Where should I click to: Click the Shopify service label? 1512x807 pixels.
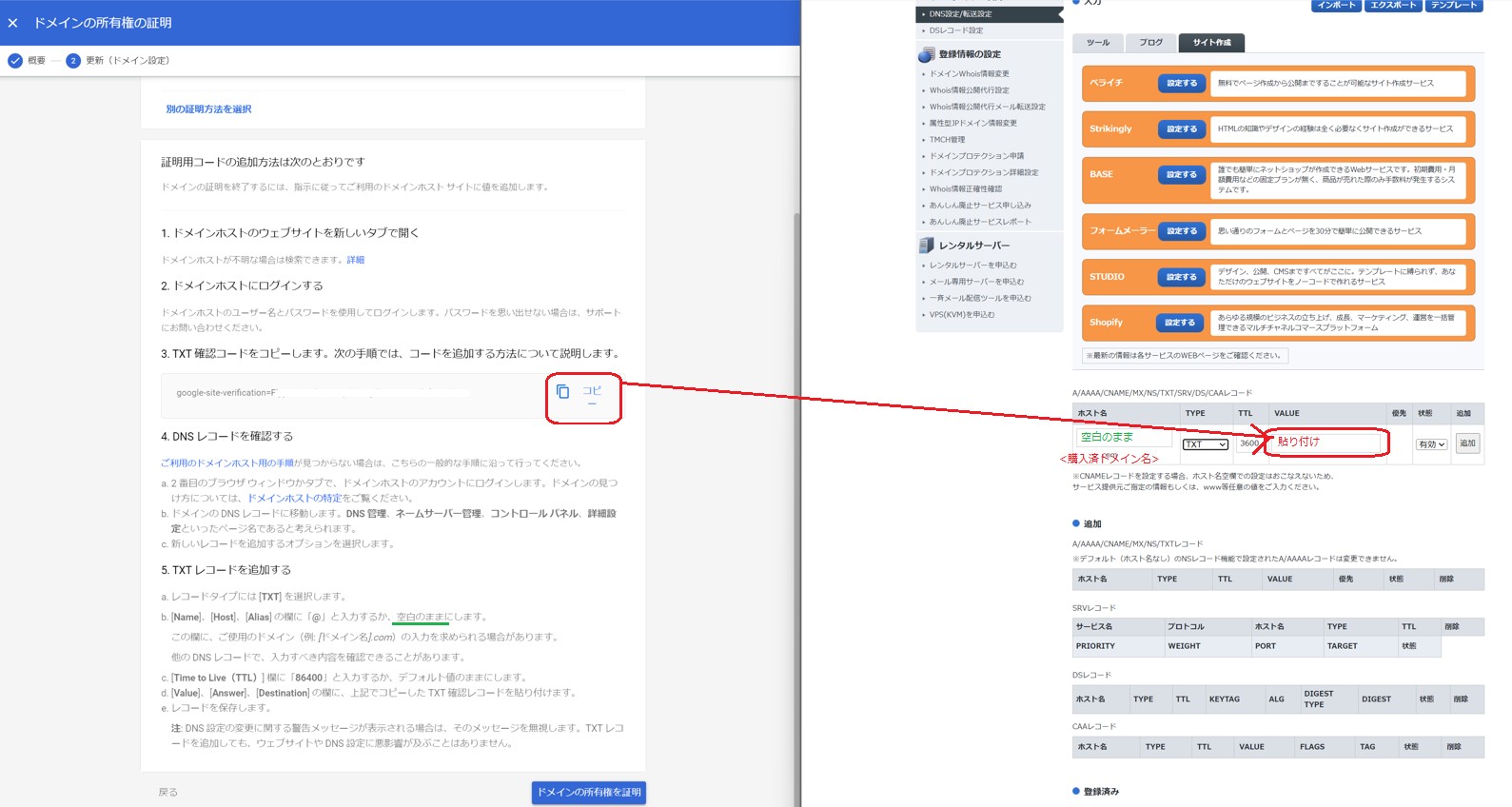(1106, 323)
